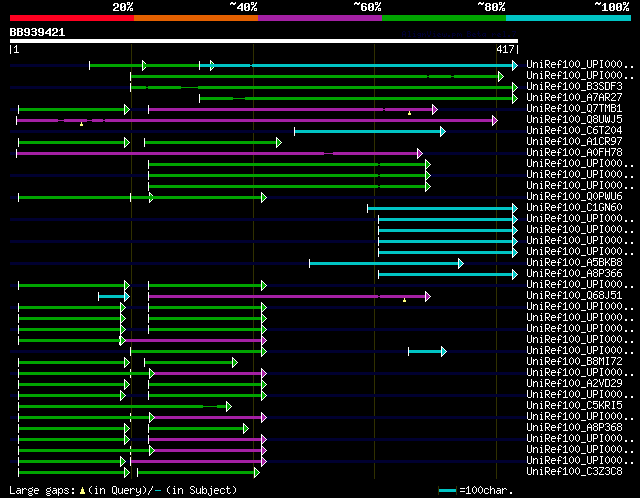Screen dimensions: 640x498
Task: Click the cyan ~100% color band
Action: [x=569, y=18]
